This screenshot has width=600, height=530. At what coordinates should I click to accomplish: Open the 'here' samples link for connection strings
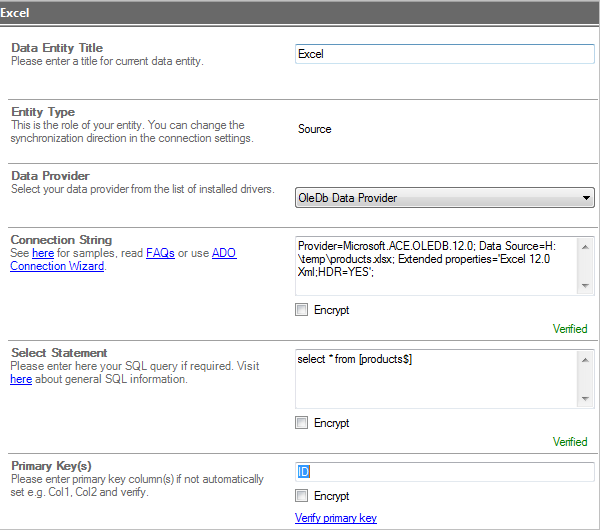coord(43,254)
